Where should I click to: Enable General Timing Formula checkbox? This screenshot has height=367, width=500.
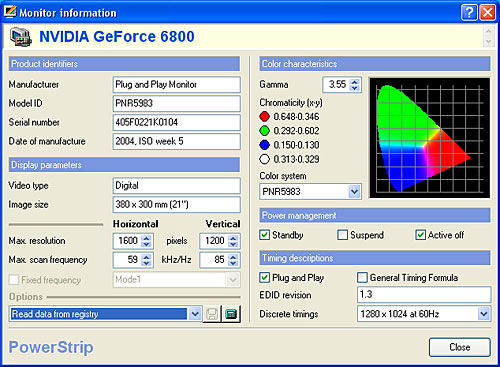pyautogui.click(x=362, y=278)
